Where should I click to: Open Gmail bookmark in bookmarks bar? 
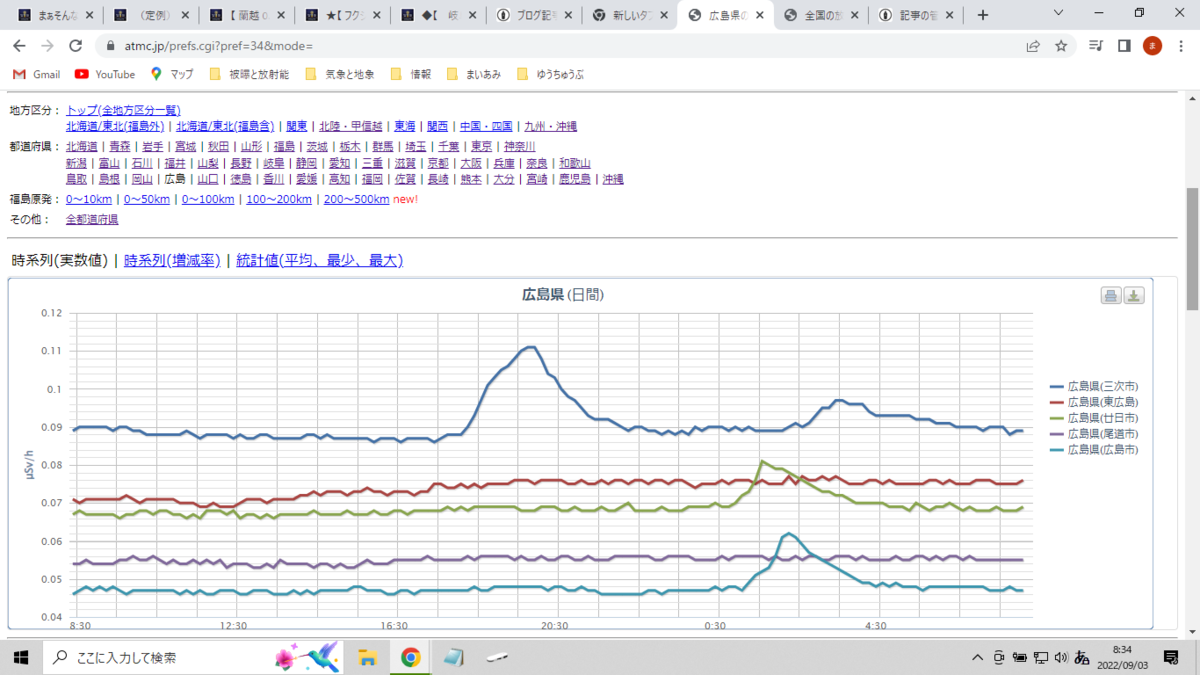36,74
